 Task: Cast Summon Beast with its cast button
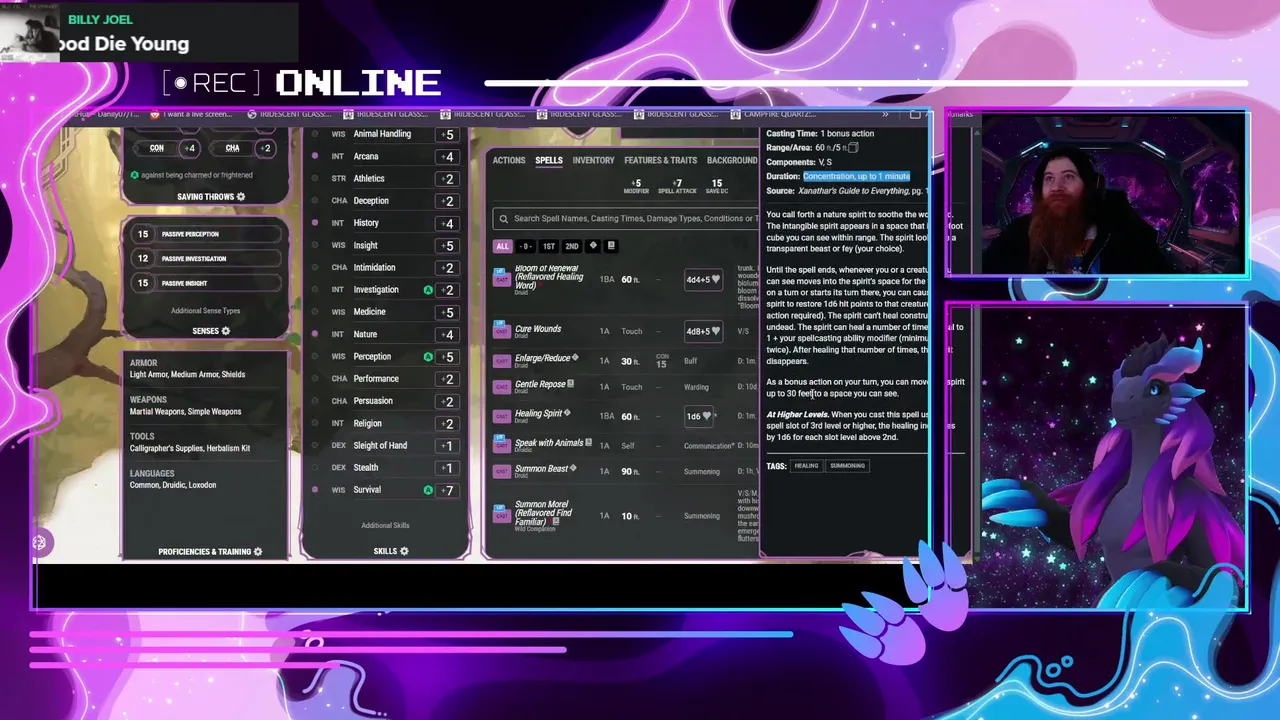coord(502,471)
